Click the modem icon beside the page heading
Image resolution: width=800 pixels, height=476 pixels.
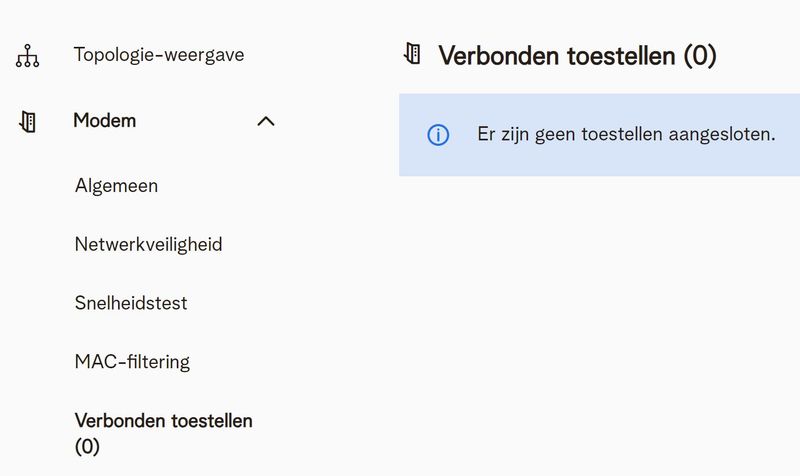coord(412,55)
